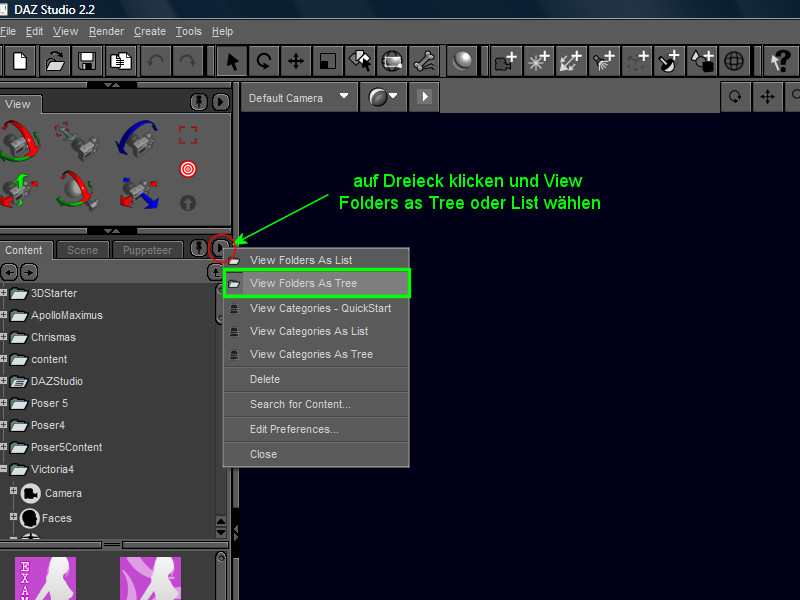Viewport: 800px width, 600px height.
Task: Click the New file icon in toolbar
Action: click(20, 61)
